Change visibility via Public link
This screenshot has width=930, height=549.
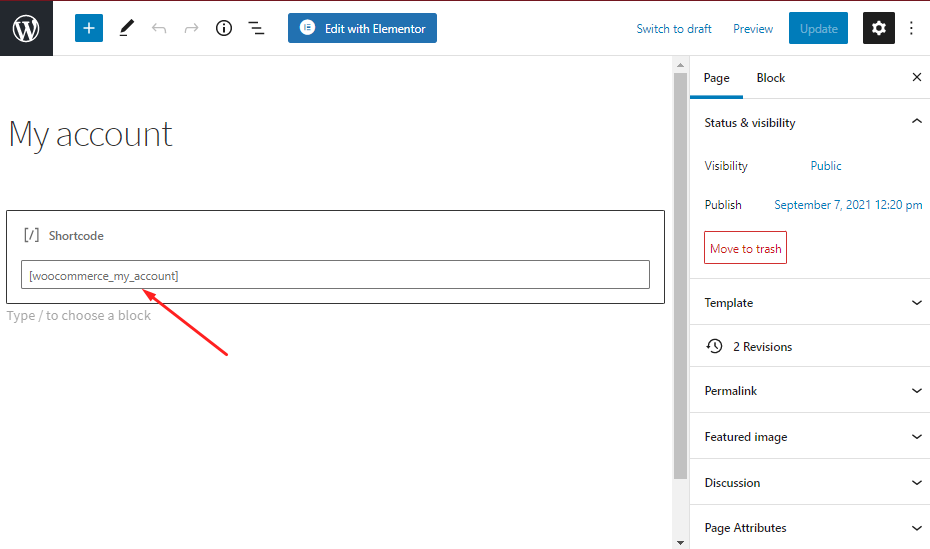(x=826, y=166)
